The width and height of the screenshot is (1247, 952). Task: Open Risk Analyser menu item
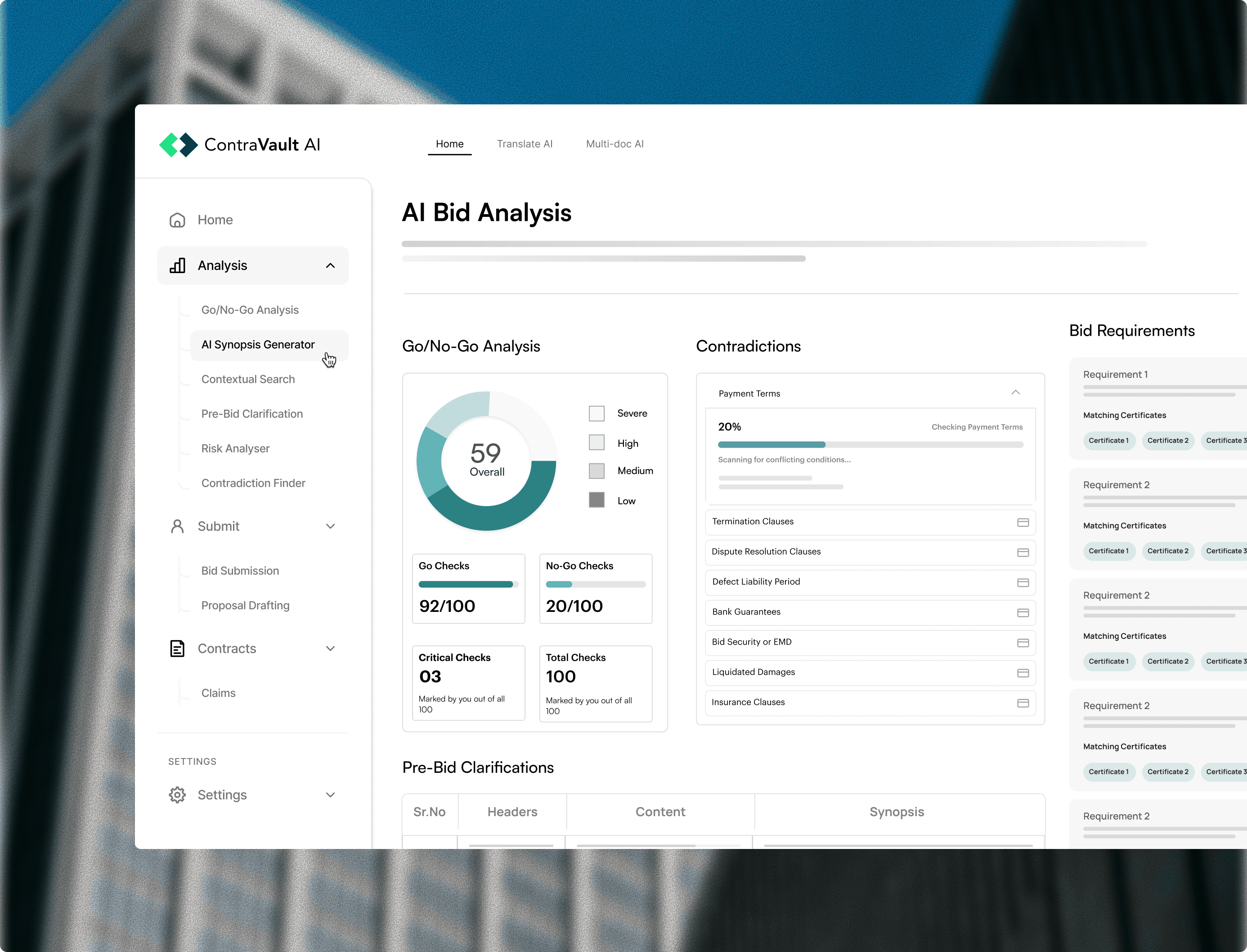(235, 448)
